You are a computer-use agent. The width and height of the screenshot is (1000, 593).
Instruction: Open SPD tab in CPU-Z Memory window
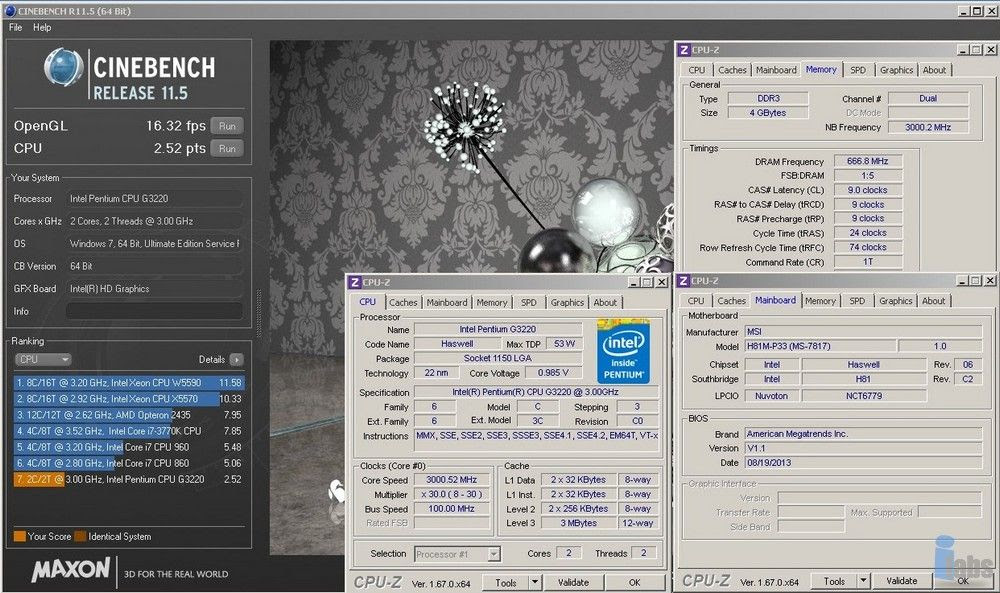[x=858, y=70]
